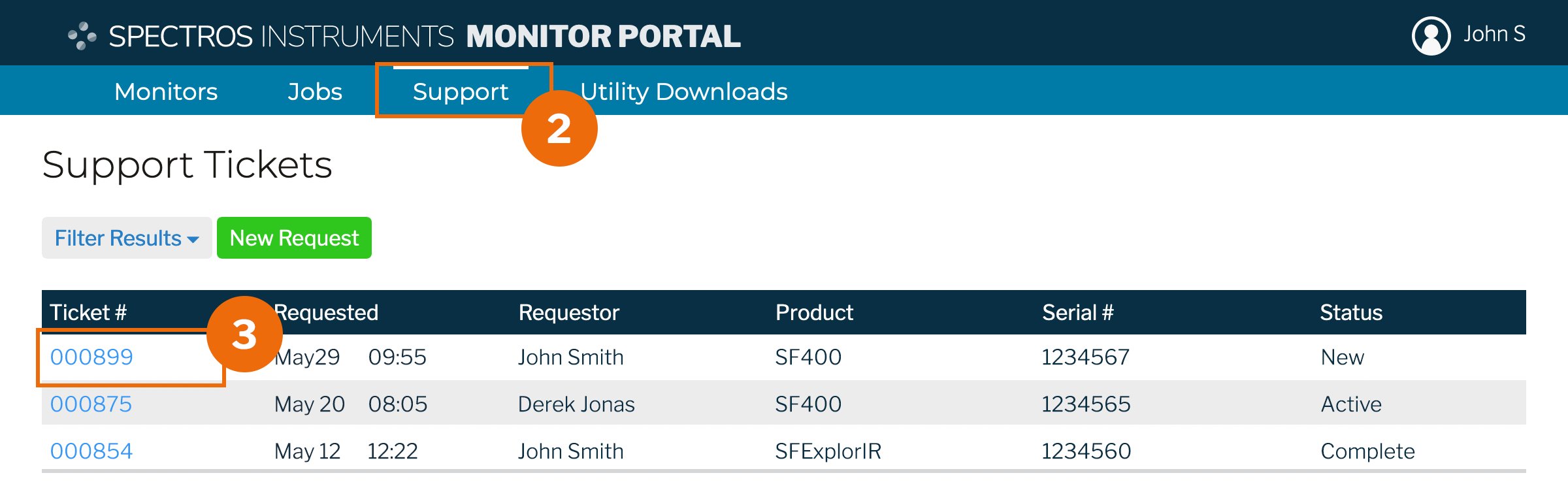The height and width of the screenshot is (503, 1568).
Task: Click the Requested column header
Action: (327, 313)
